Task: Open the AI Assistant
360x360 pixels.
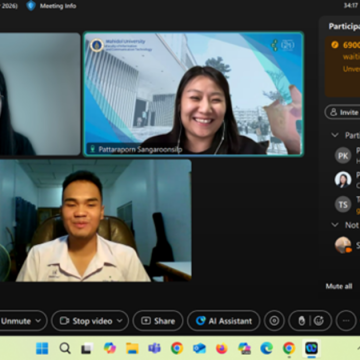Action: coord(224,321)
